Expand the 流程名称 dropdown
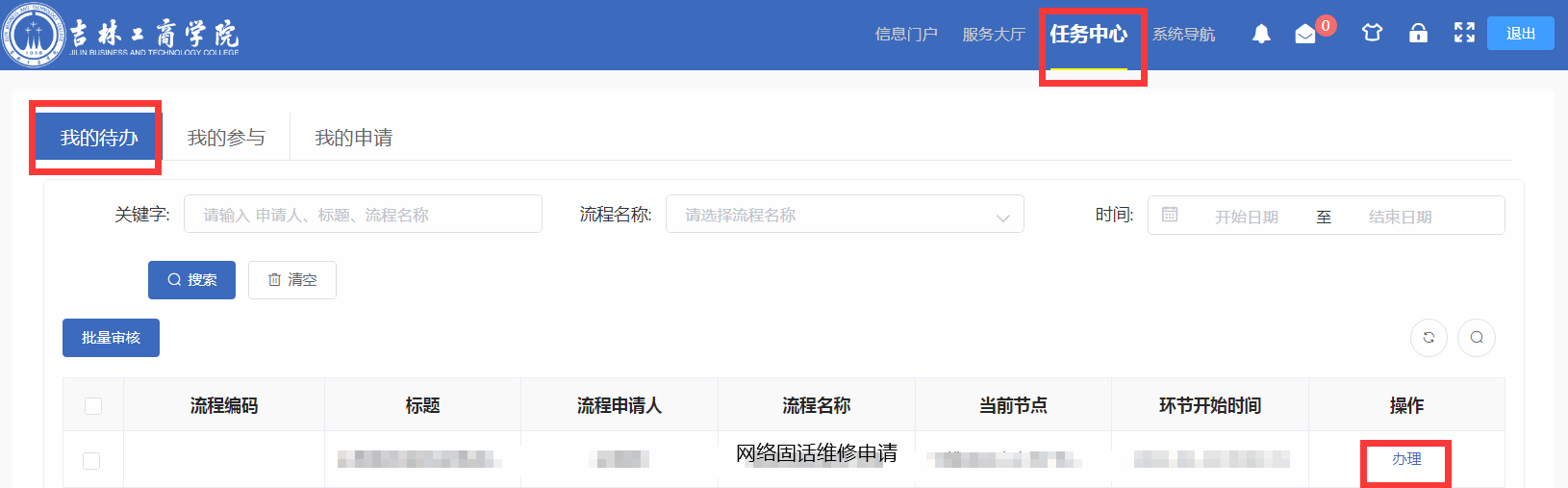The image size is (1568, 488). click(844, 215)
